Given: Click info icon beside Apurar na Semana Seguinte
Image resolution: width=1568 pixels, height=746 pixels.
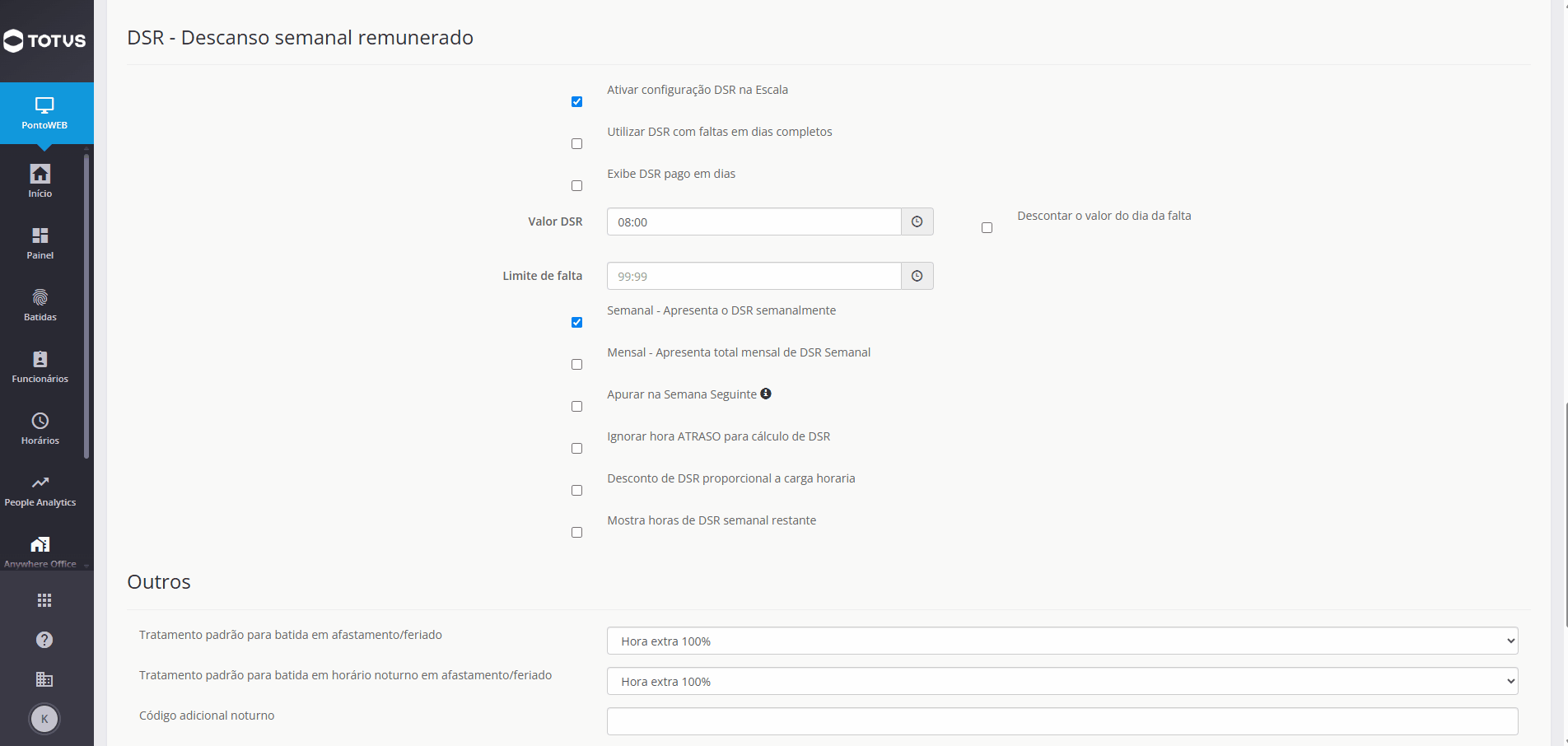Looking at the screenshot, I should coord(766,394).
